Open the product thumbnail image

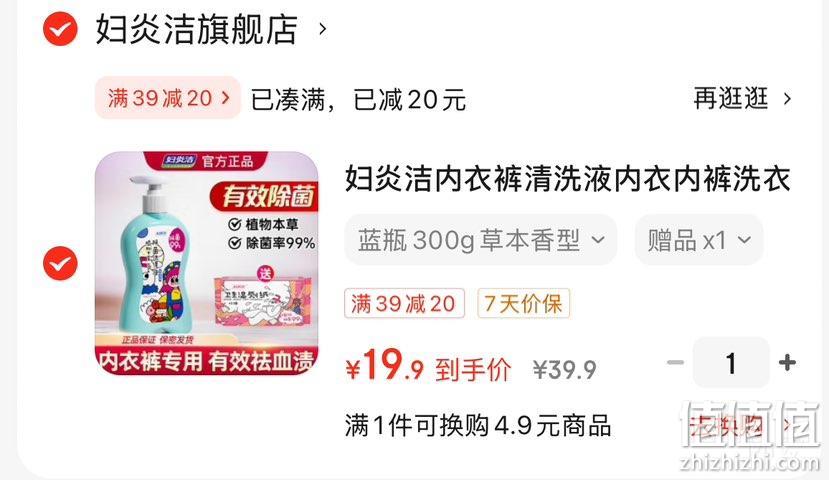tap(207, 263)
